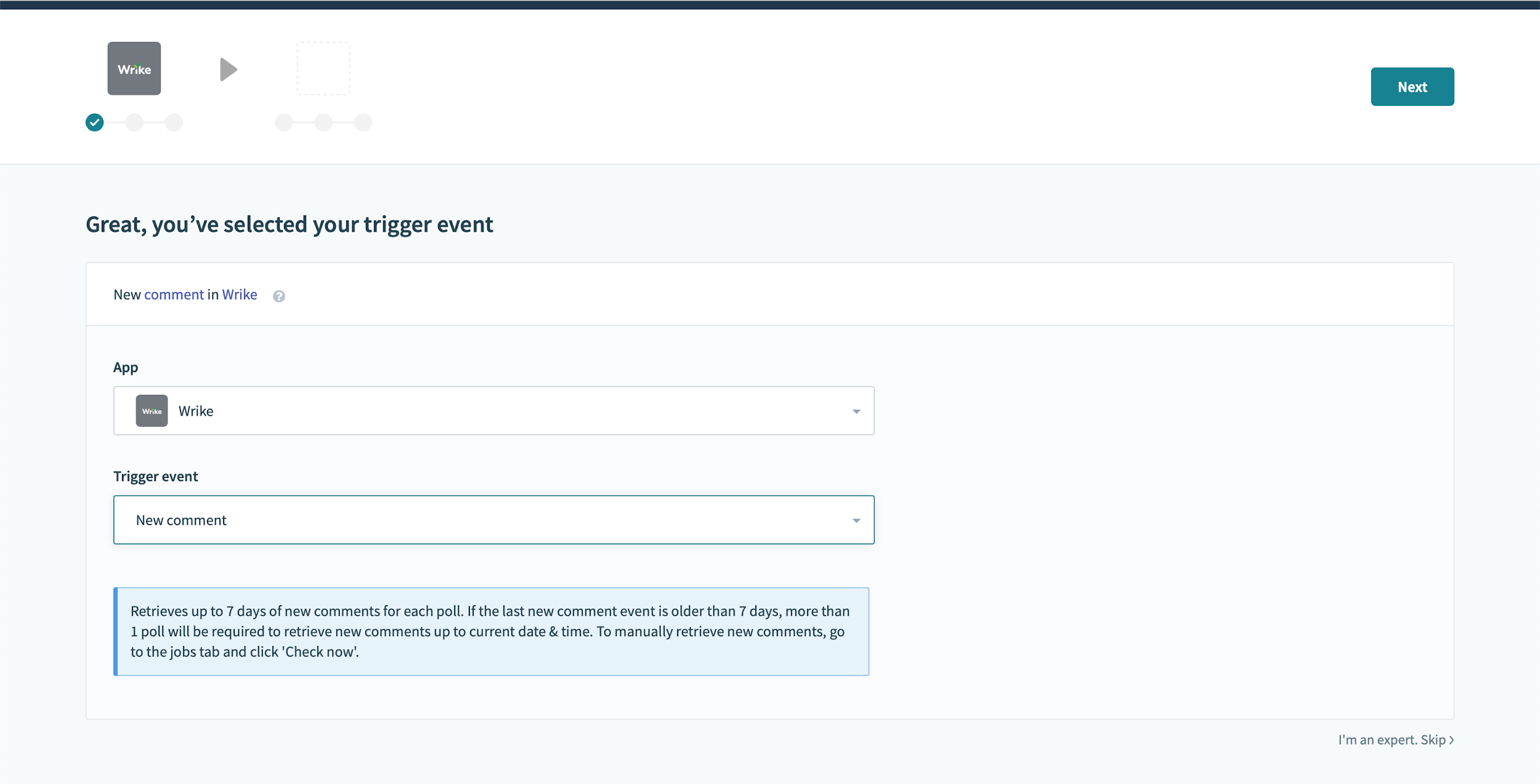
Task: Click the last action step dot
Action: [x=363, y=123]
